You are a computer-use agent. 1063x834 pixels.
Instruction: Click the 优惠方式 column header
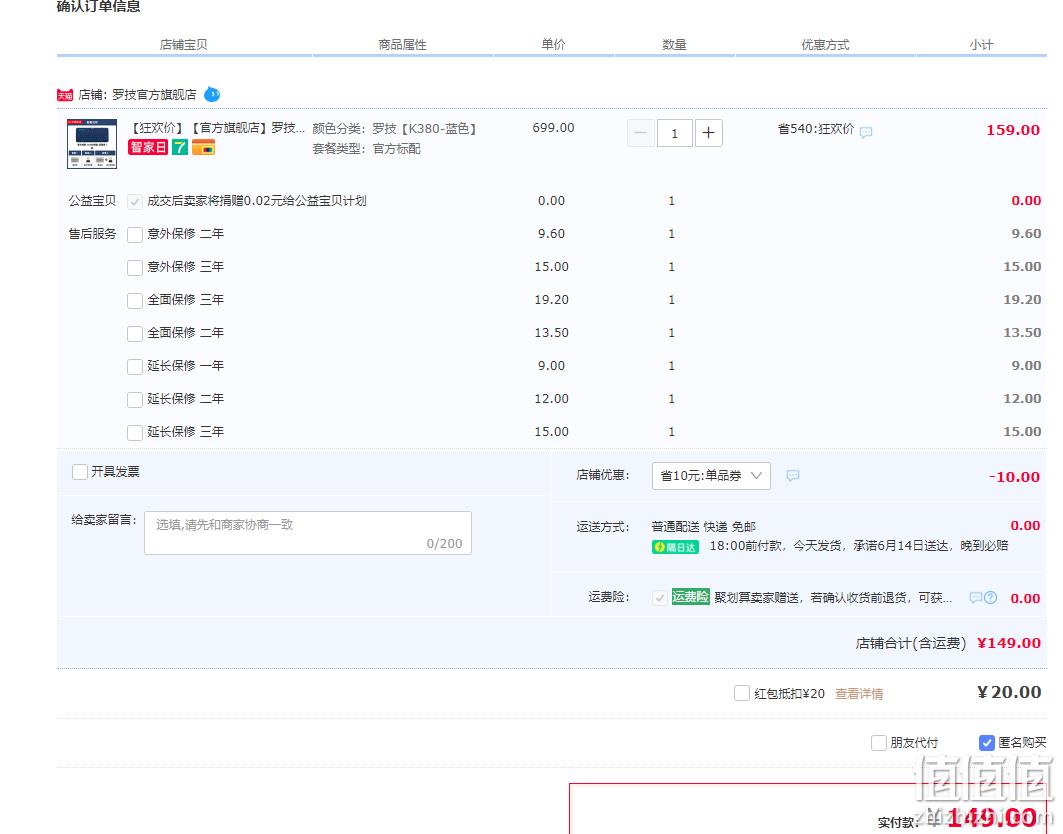(825, 45)
